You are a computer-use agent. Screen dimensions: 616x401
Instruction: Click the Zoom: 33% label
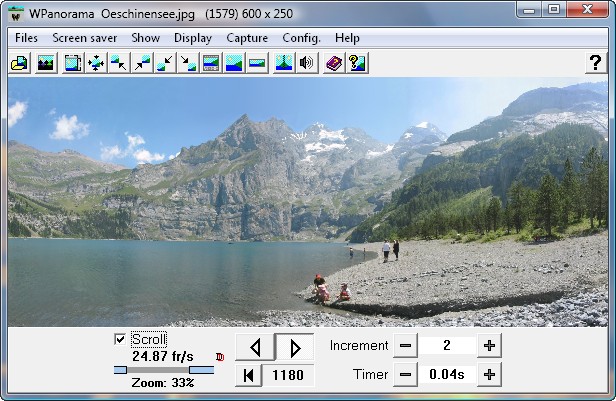tap(163, 383)
